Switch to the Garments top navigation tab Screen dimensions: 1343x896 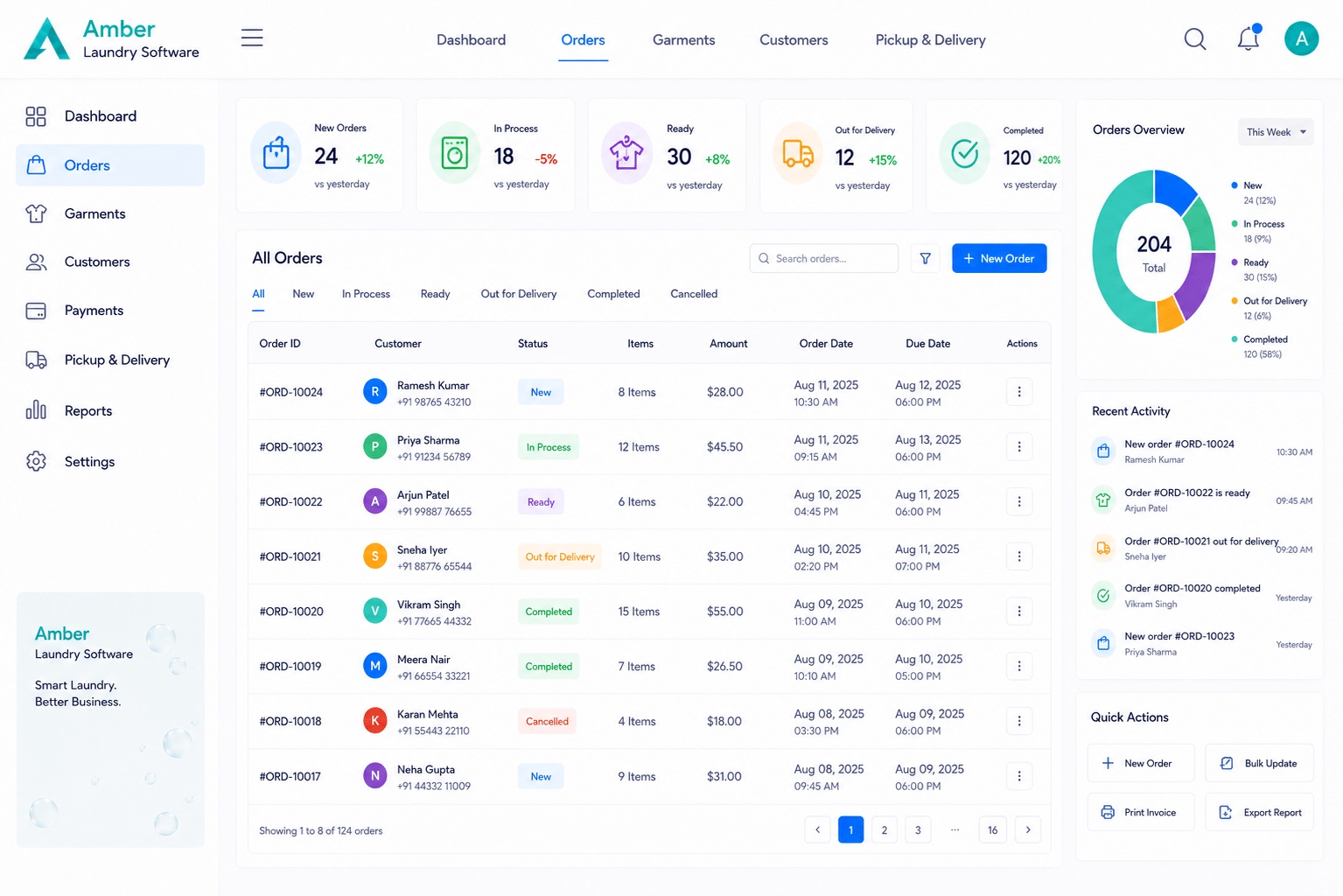(683, 40)
